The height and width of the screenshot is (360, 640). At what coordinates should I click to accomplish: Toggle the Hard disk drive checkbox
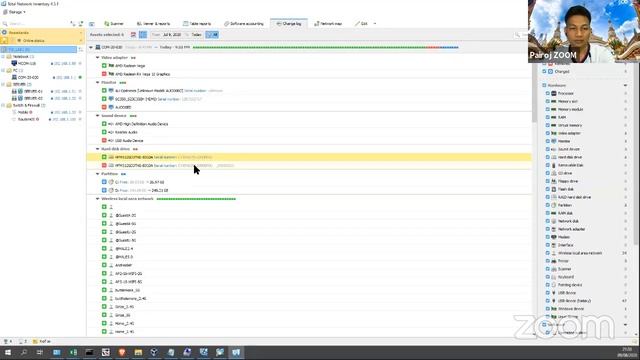(547, 157)
